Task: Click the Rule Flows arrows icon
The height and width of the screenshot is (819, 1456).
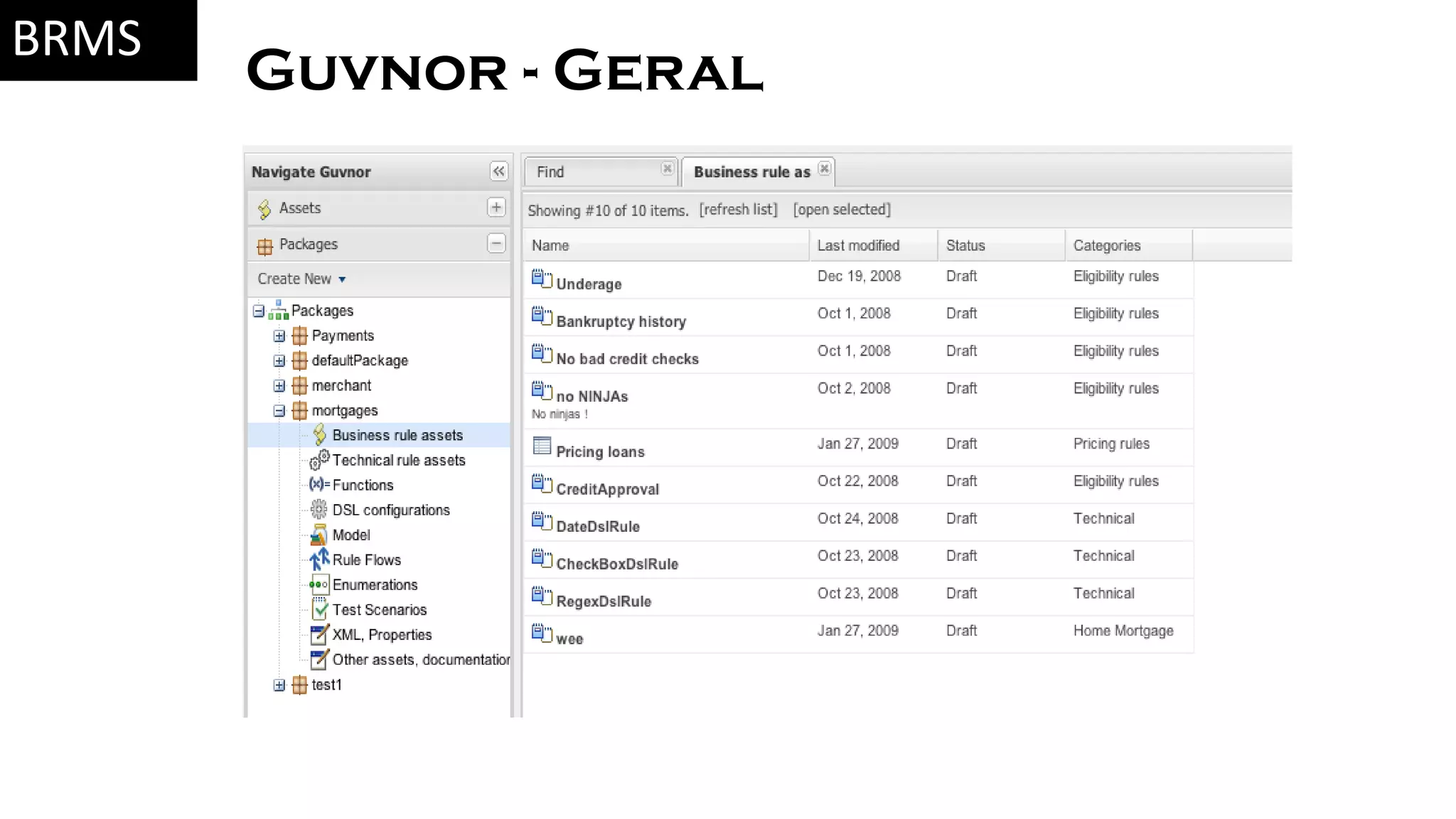Action: point(319,560)
